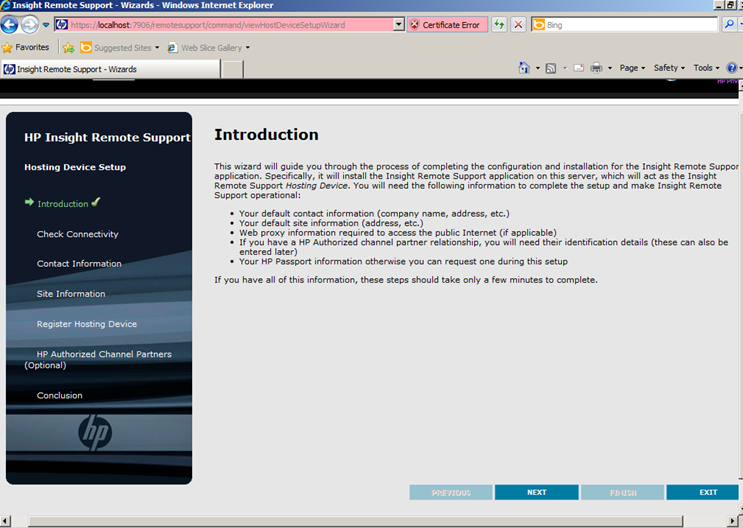Go forward with the Forward arrow button

29,25
